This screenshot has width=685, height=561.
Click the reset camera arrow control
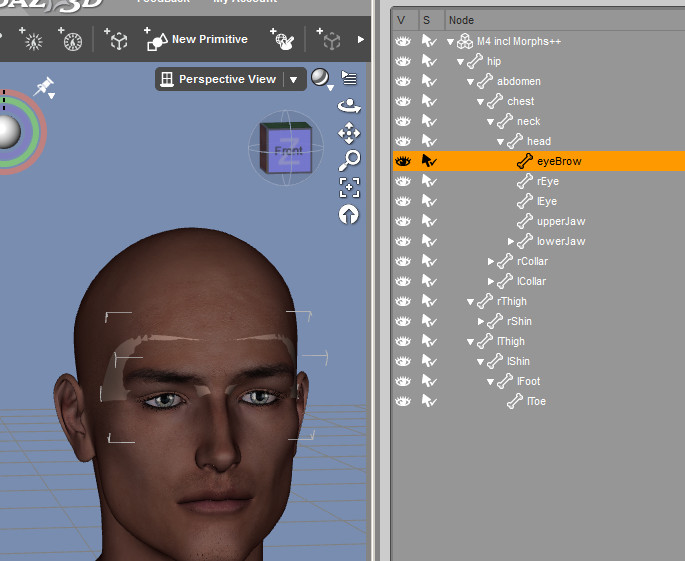[349, 215]
